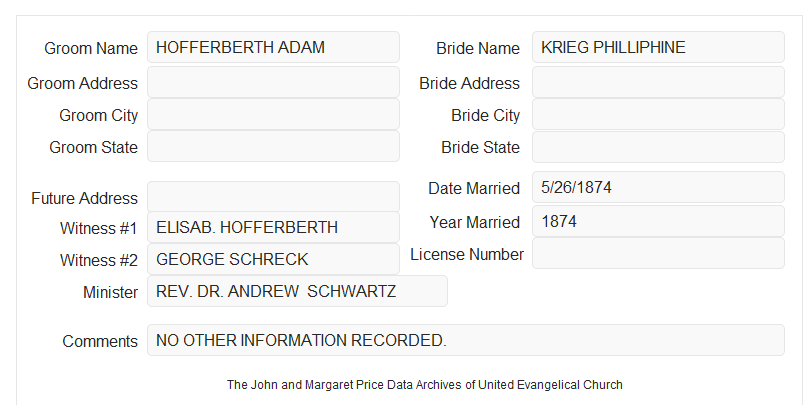Screen dimensions: 805x405
Task: Click the Date Married label
Action: [x=474, y=188]
